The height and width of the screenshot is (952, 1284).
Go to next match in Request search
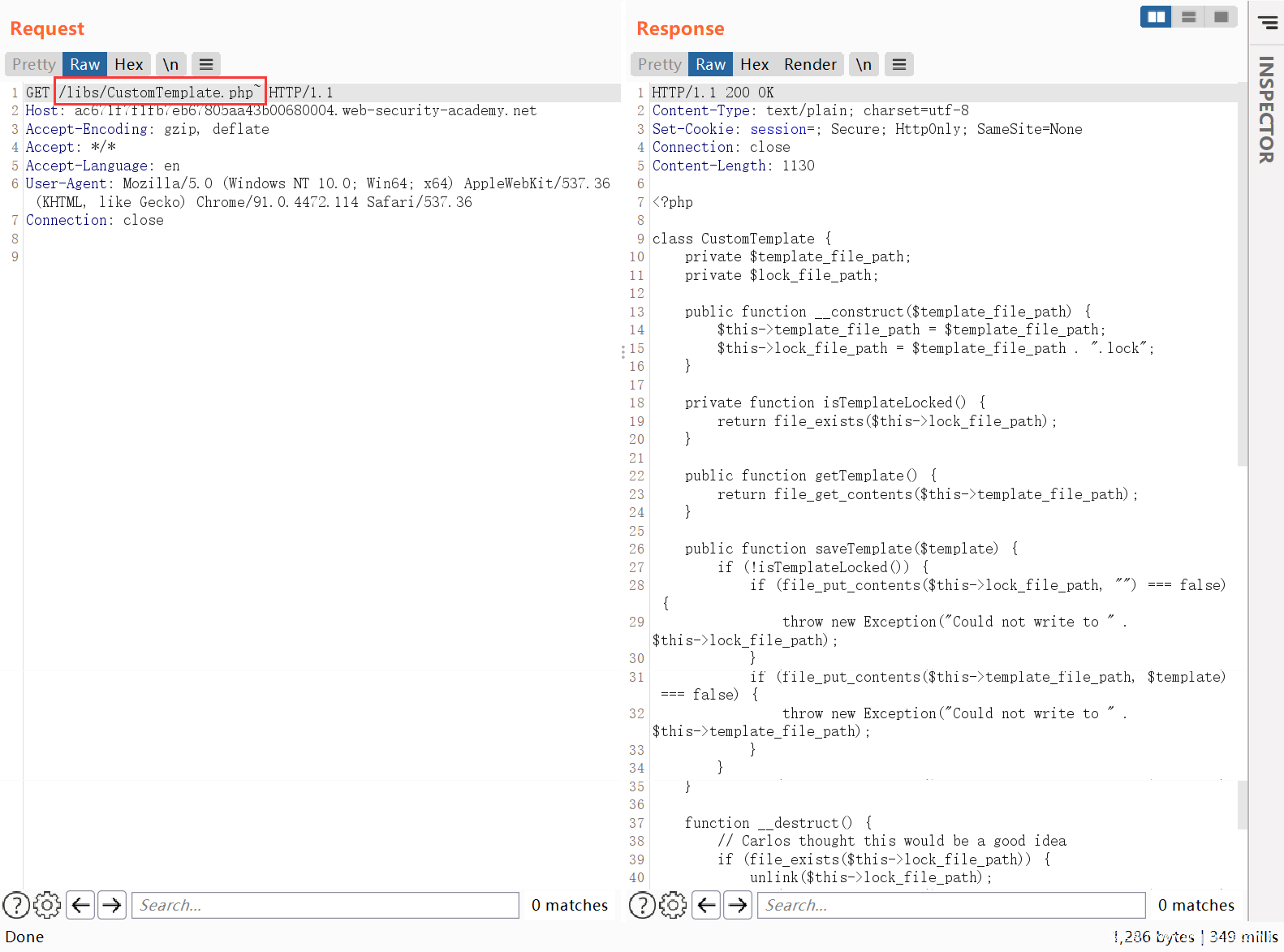(x=112, y=904)
